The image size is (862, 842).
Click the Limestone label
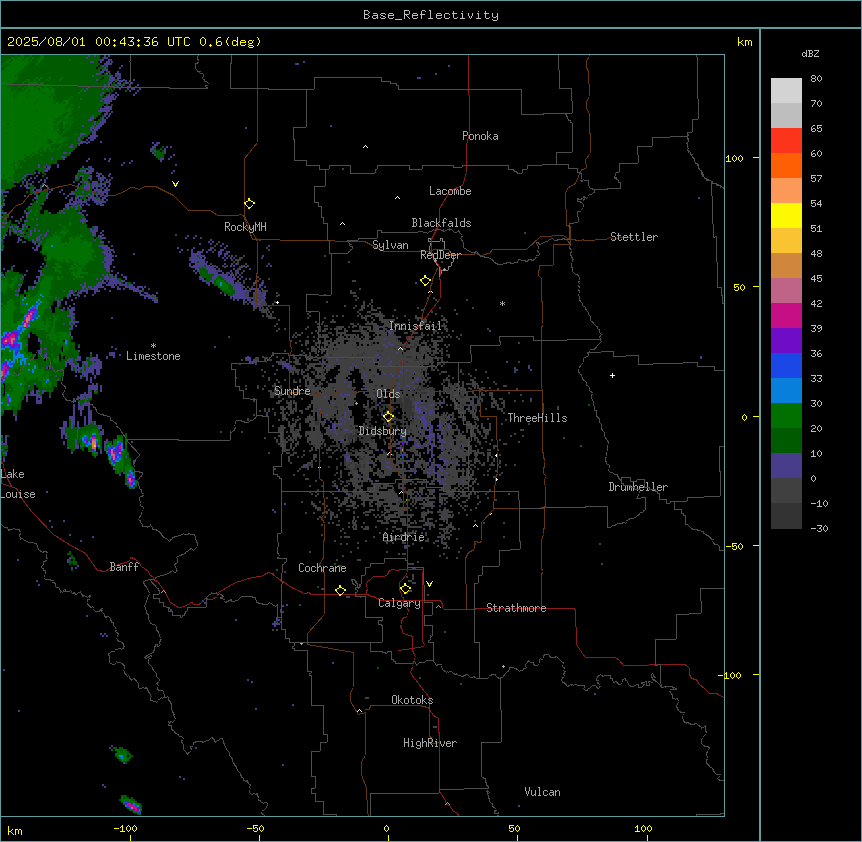tap(153, 356)
